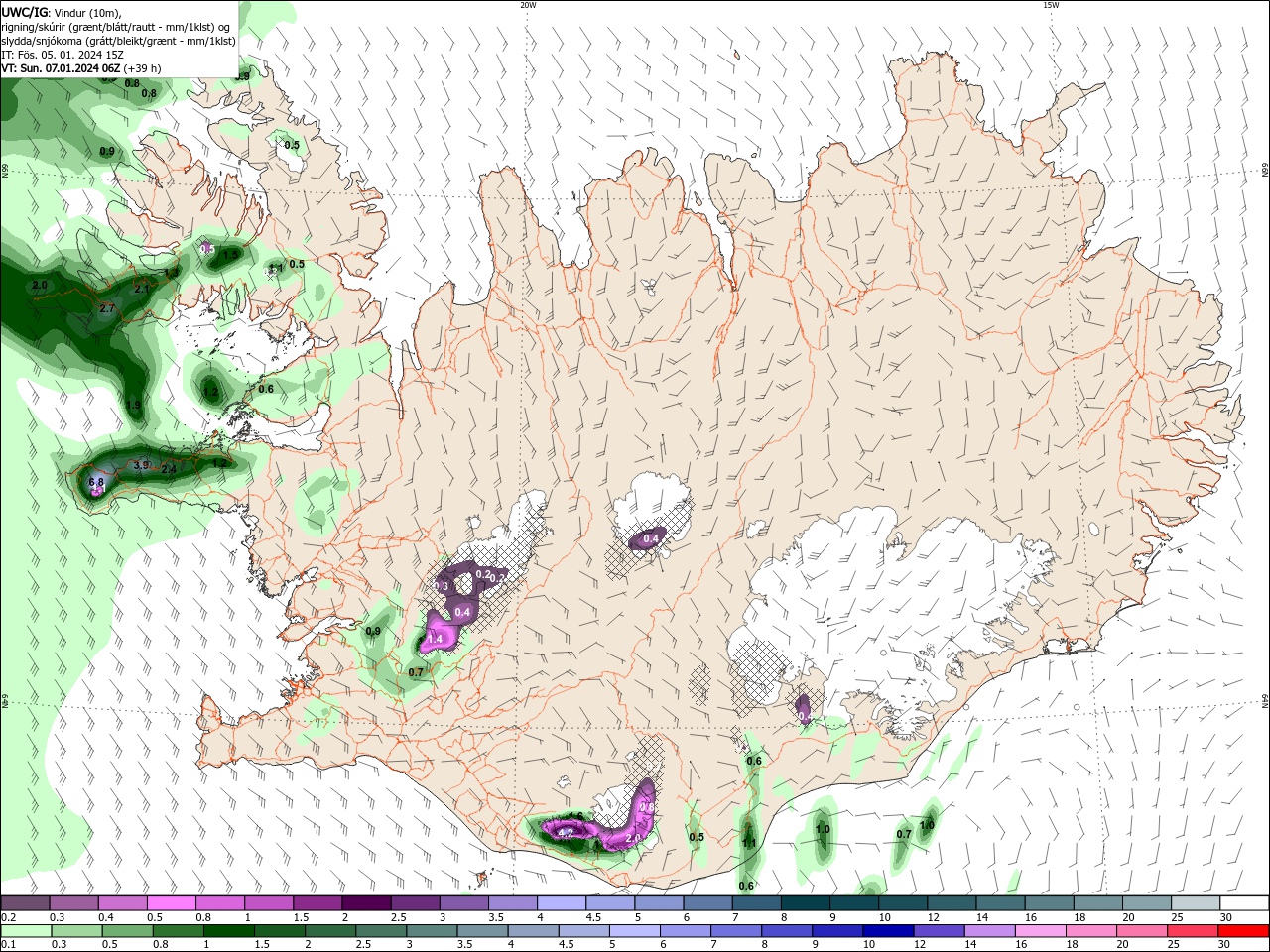Select white upper legend swatch after 30
The width and height of the screenshot is (1270, 952).
[x=1244, y=903]
